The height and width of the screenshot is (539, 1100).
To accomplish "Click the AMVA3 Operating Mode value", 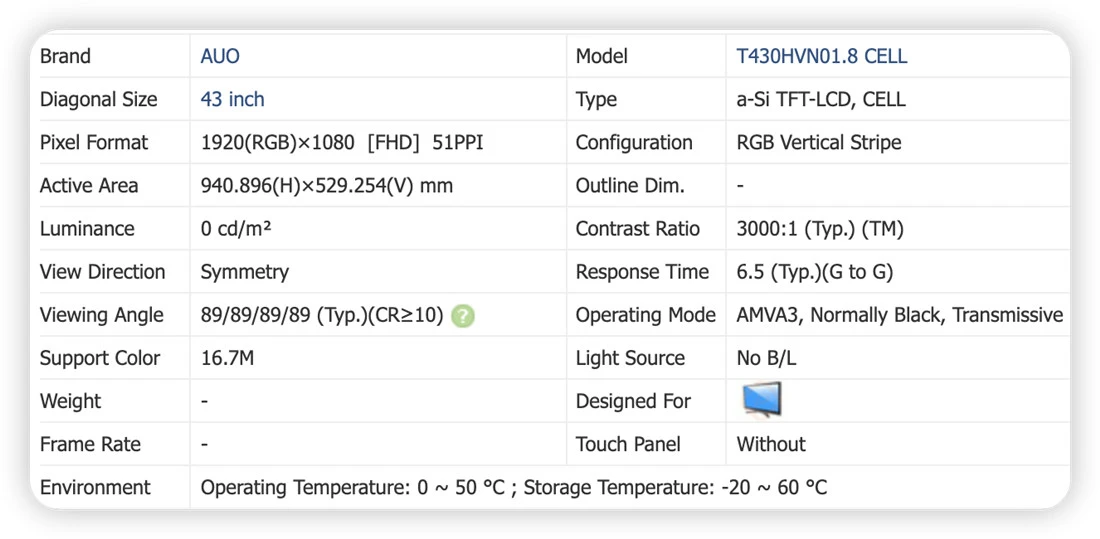I will (899, 315).
